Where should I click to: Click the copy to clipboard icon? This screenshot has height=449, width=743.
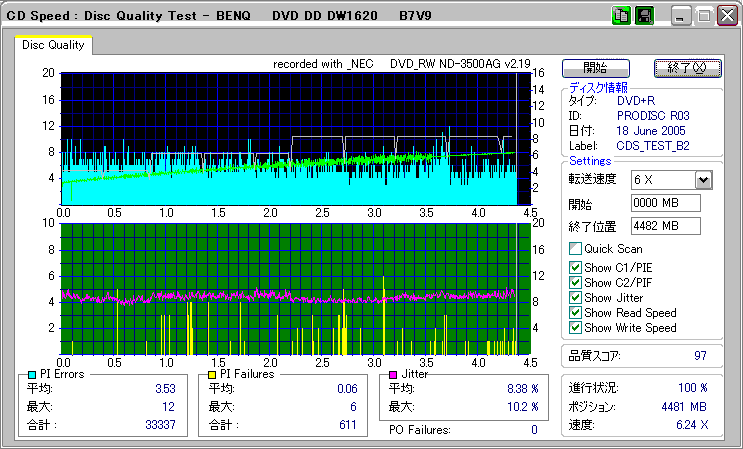tap(621, 16)
